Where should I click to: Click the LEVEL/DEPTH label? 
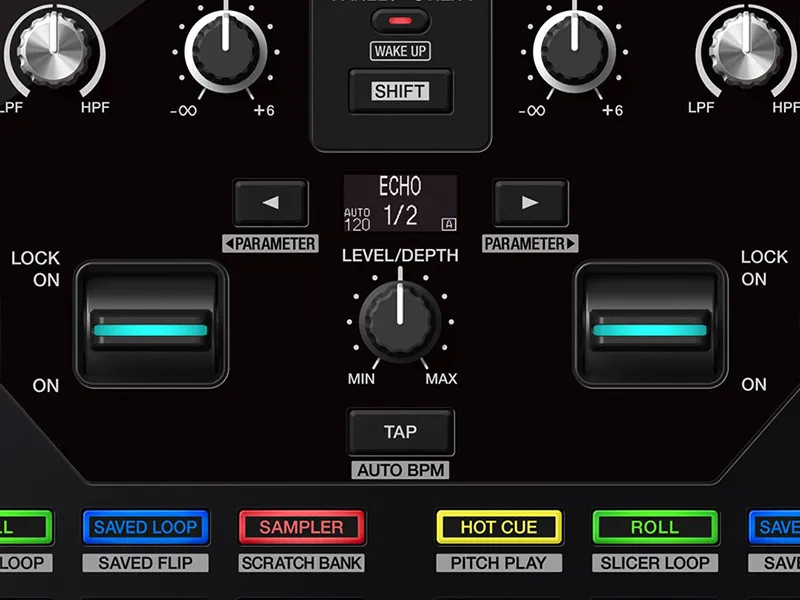coord(401,256)
